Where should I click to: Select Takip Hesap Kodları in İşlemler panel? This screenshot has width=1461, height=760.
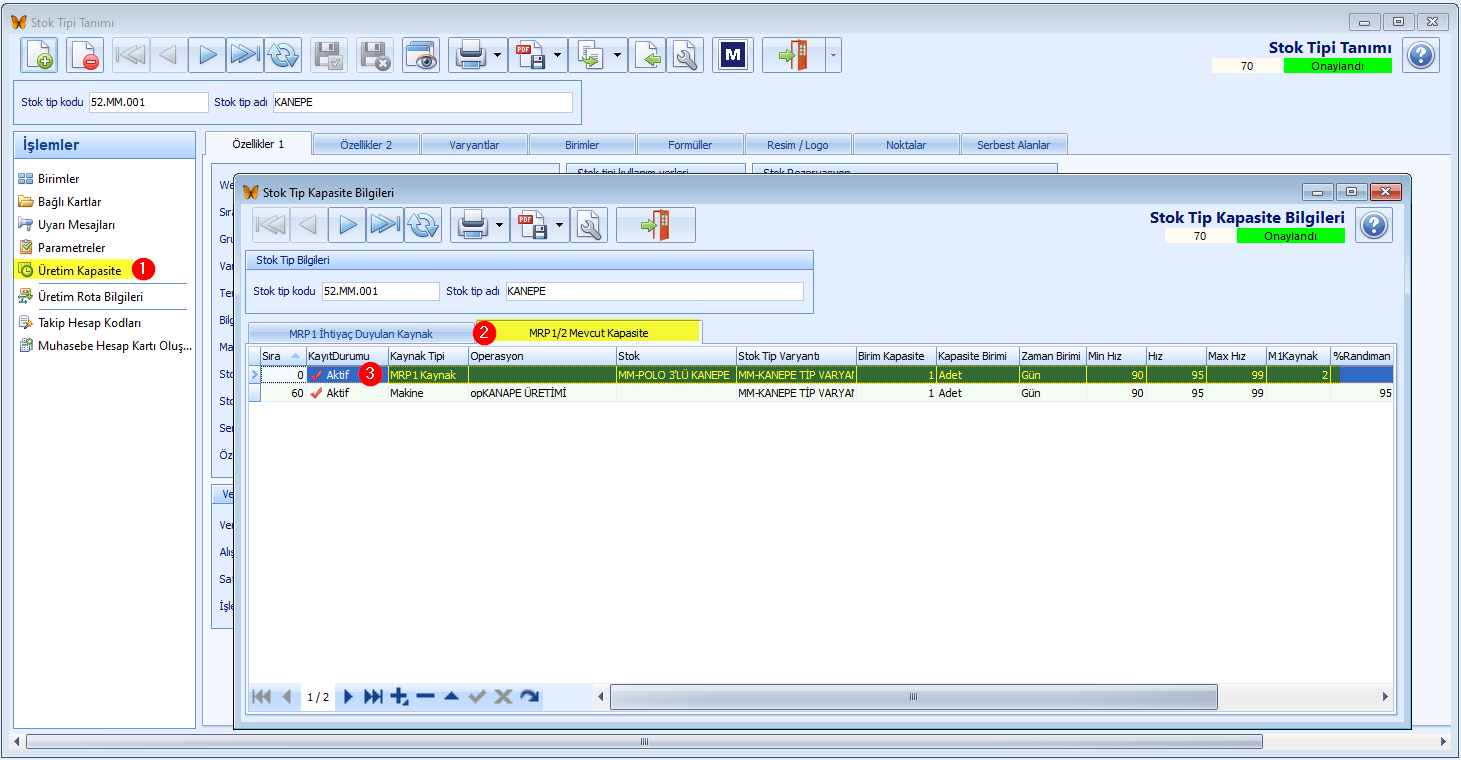tap(89, 322)
